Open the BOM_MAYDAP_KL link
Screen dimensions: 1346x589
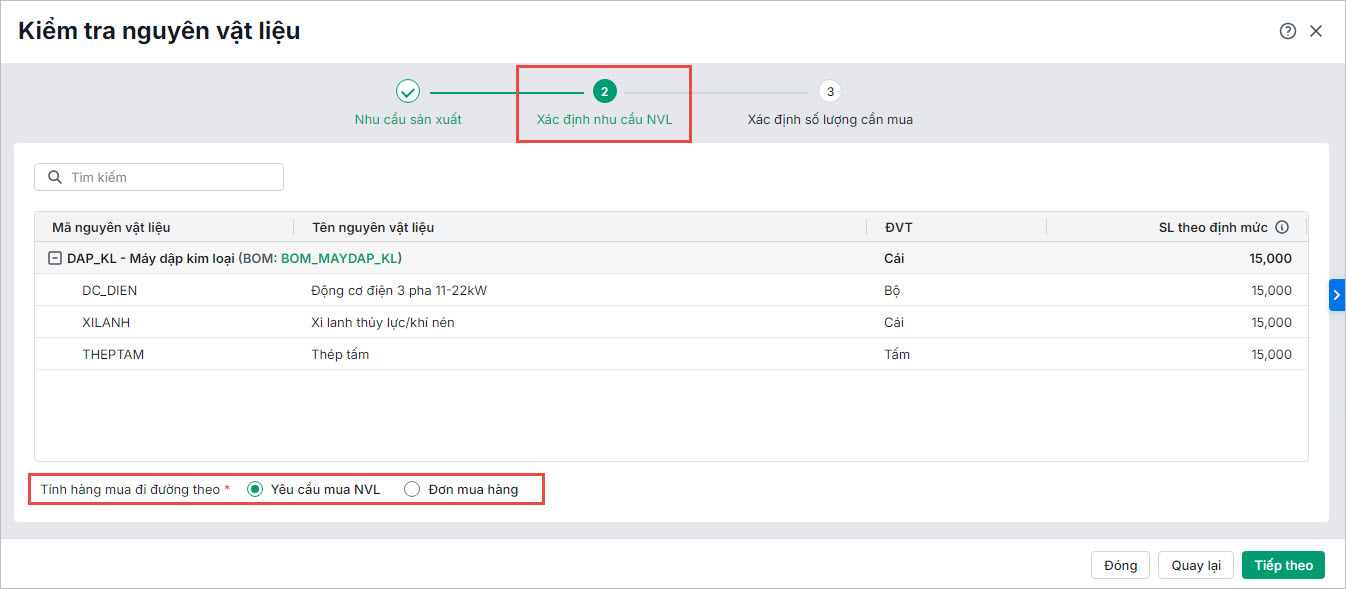tap(339, 258)
